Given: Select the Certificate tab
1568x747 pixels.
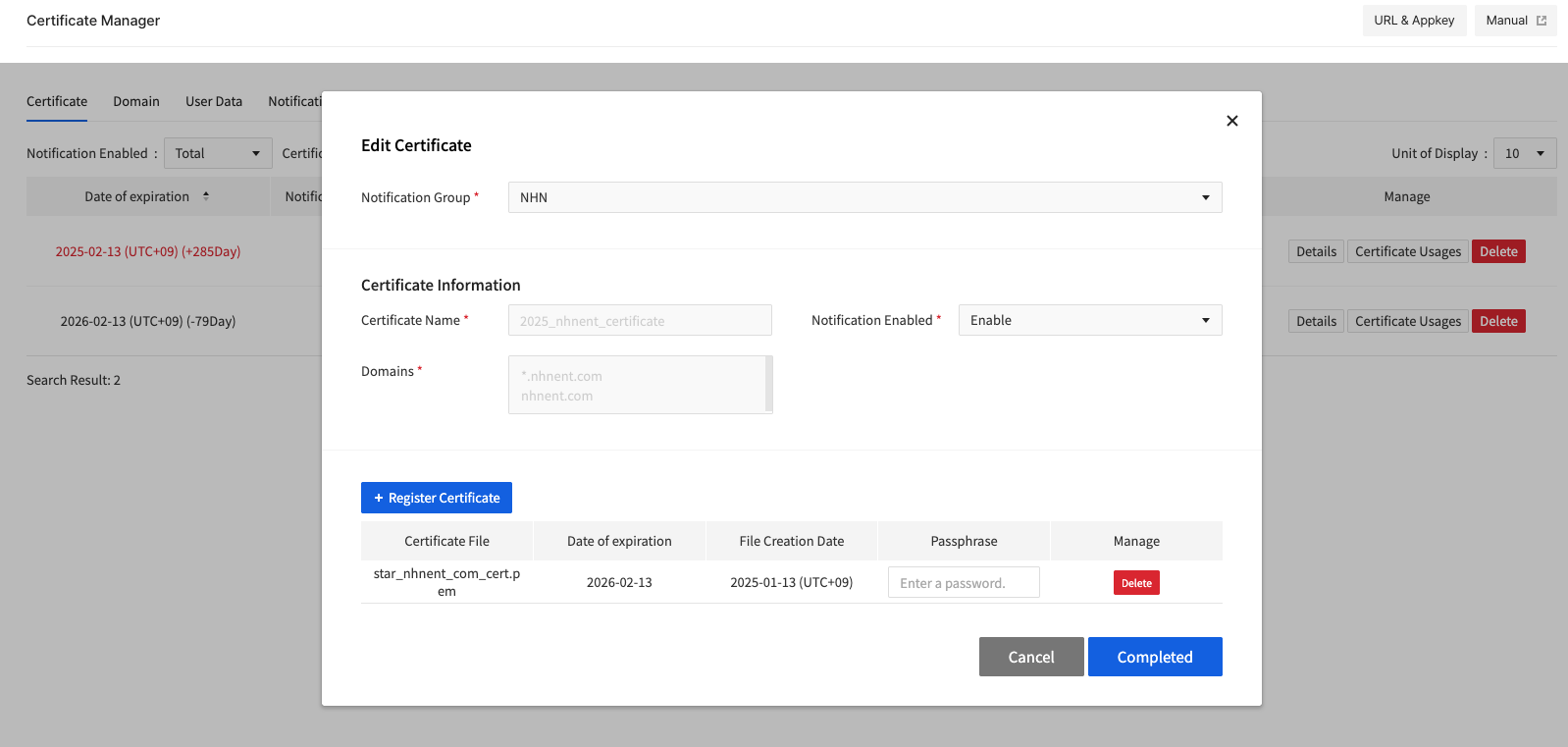Looking at the screenshot, I should click(57, 102).
